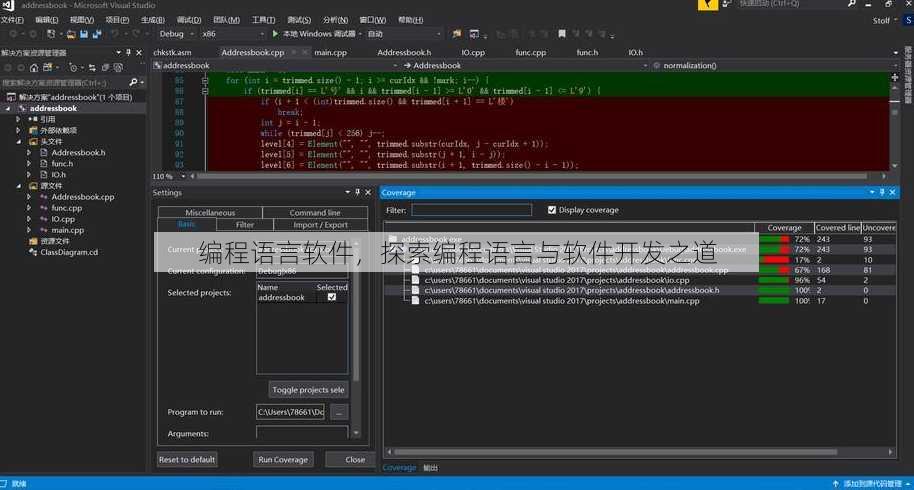
Task: Click the Arguments input field
Action: pos(302,433)
